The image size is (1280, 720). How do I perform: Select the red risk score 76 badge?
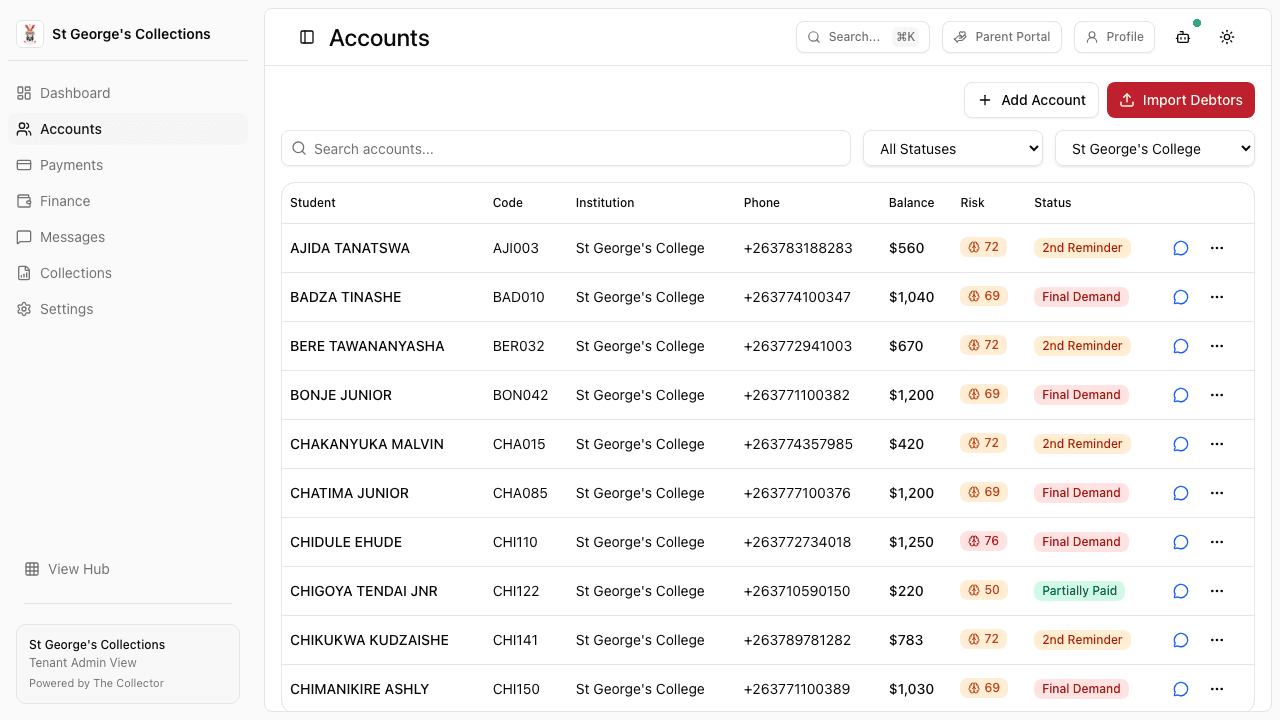983,541
